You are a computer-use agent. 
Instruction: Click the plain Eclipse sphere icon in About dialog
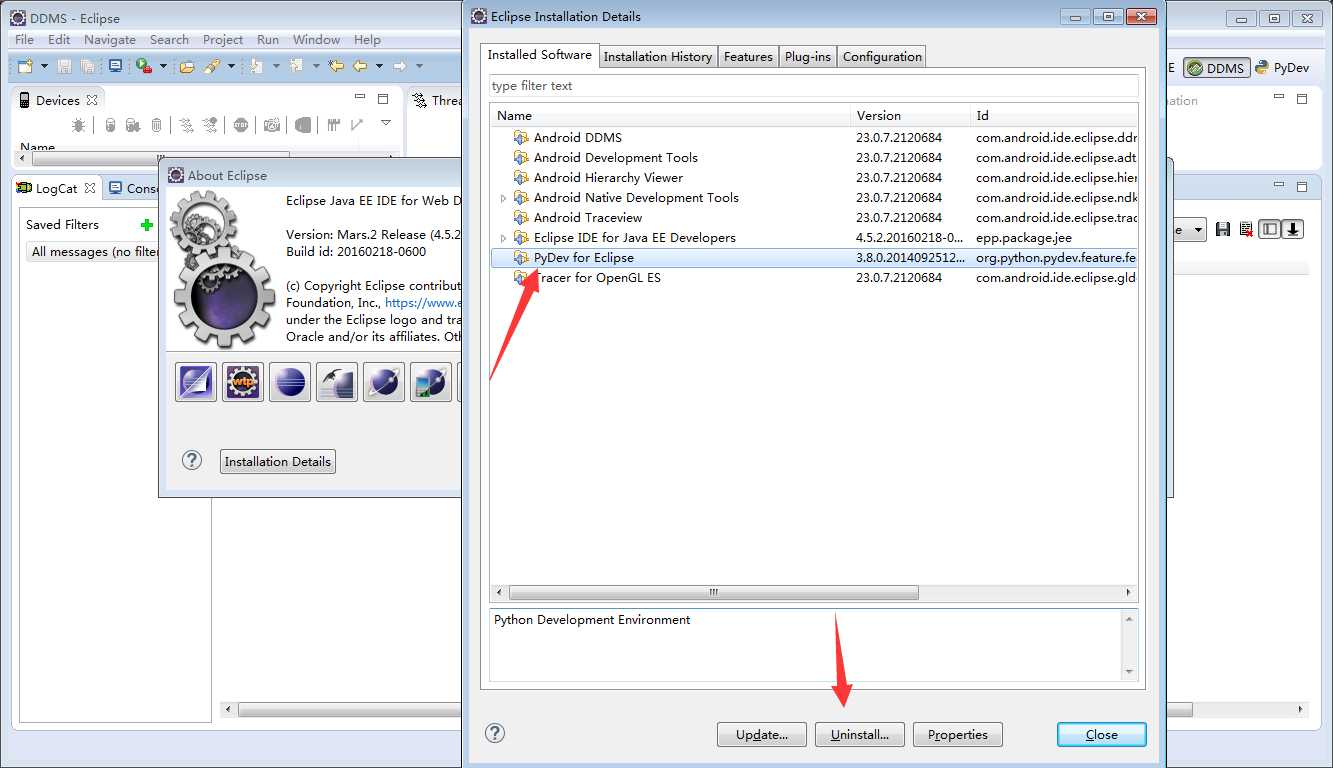click(x=290, y=382)
